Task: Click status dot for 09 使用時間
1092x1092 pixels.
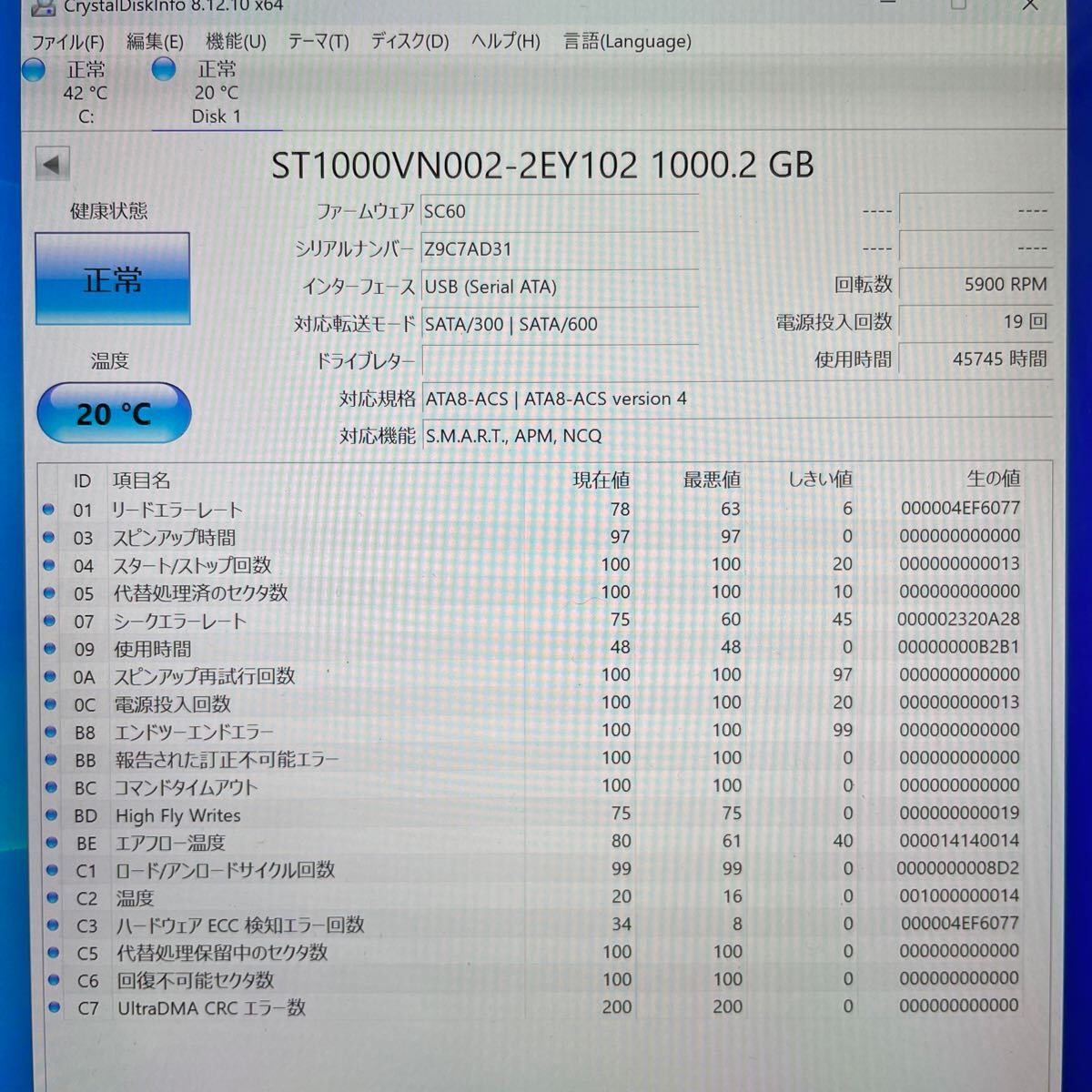Action: (49, 649)
